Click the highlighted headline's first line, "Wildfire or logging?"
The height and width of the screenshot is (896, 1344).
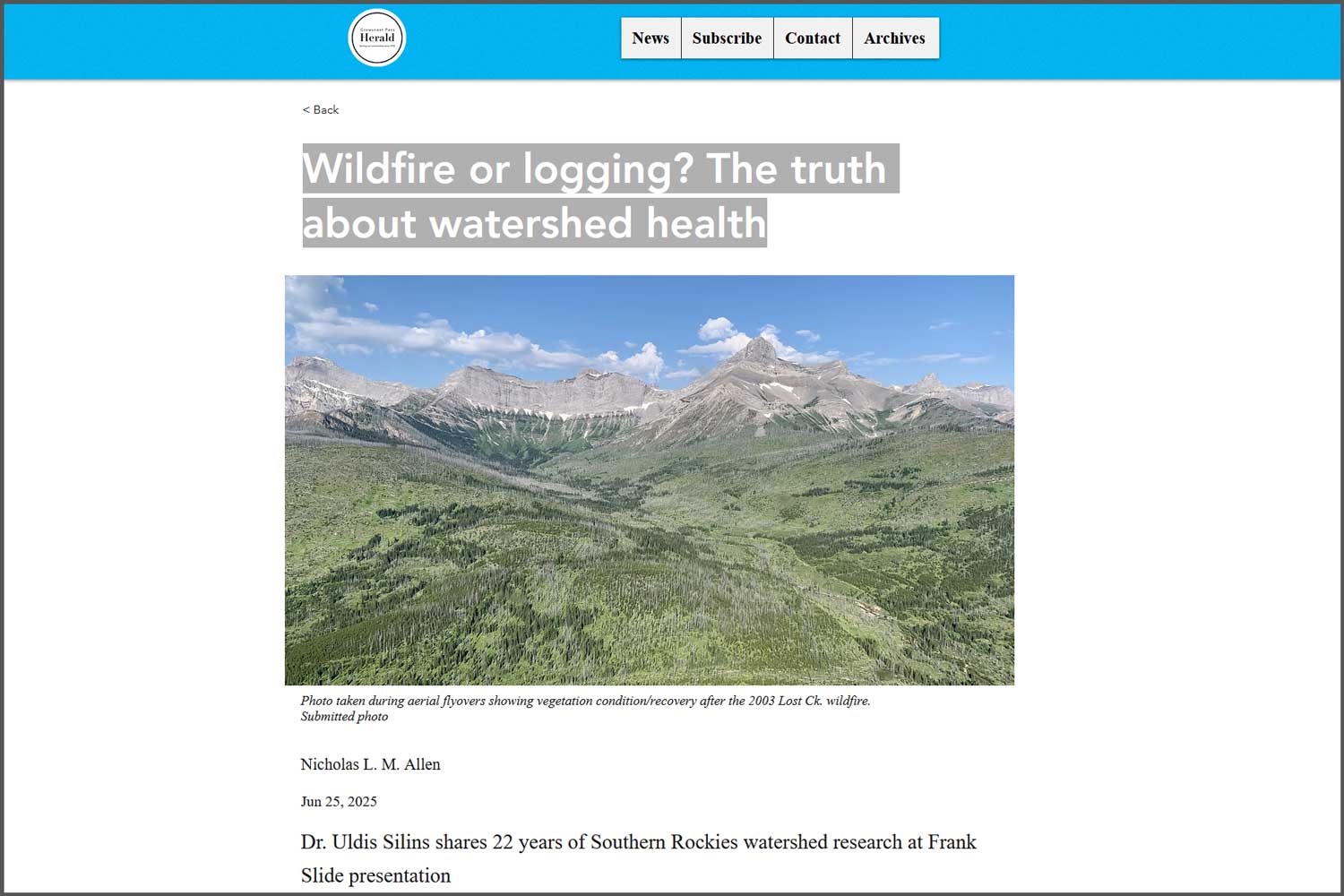pyautogui.click(x=497, y=168)
